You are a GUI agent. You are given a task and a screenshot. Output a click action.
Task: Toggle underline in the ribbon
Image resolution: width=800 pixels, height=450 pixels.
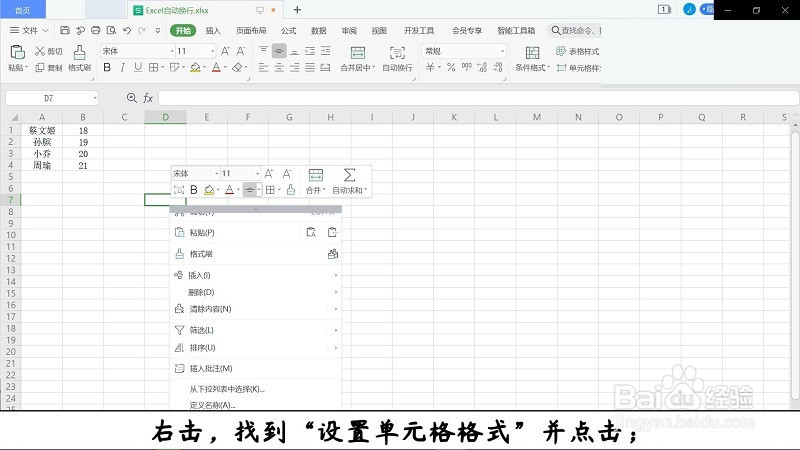tap(138, 67)
